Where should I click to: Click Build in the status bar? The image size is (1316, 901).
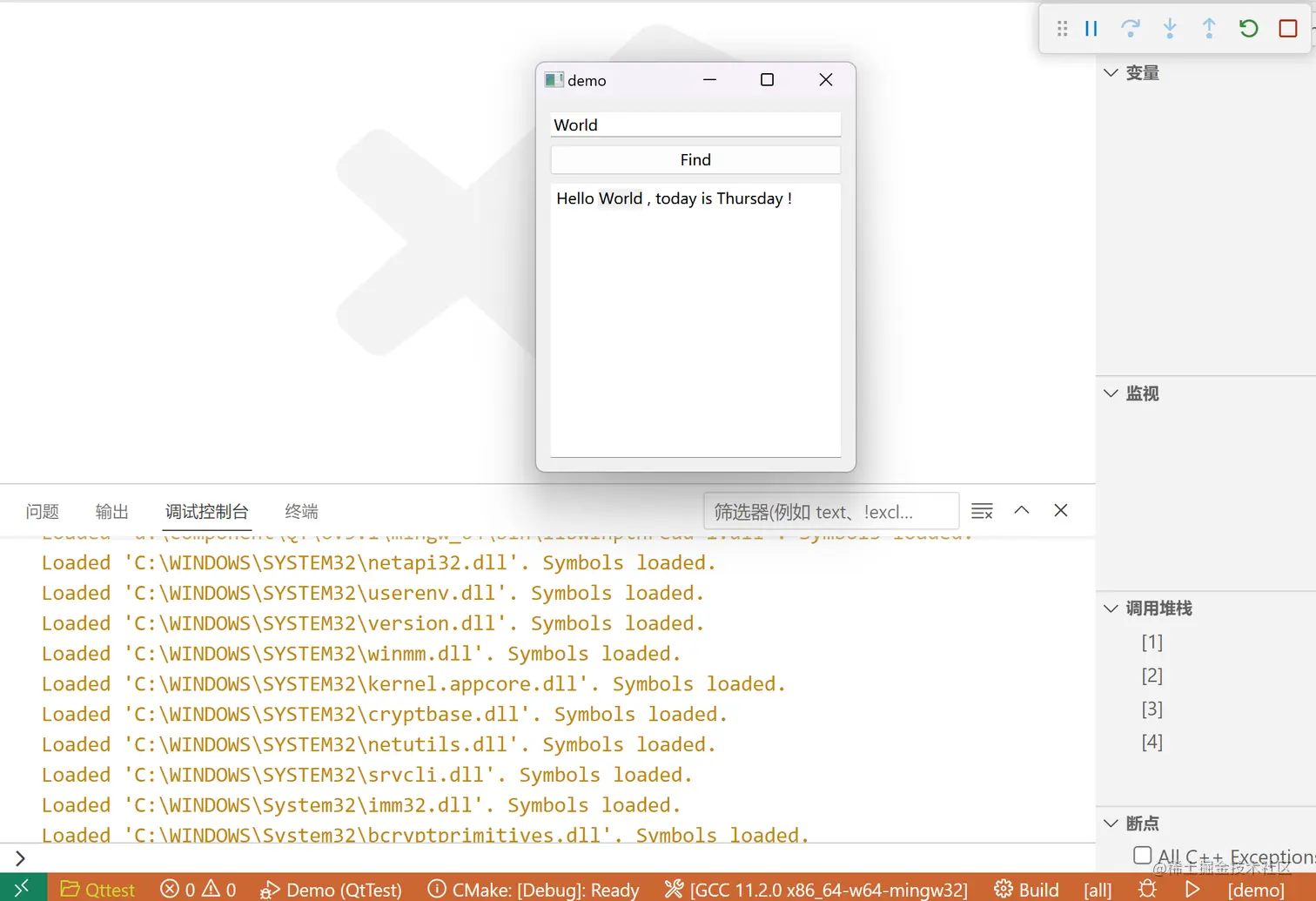(1037, 889)
